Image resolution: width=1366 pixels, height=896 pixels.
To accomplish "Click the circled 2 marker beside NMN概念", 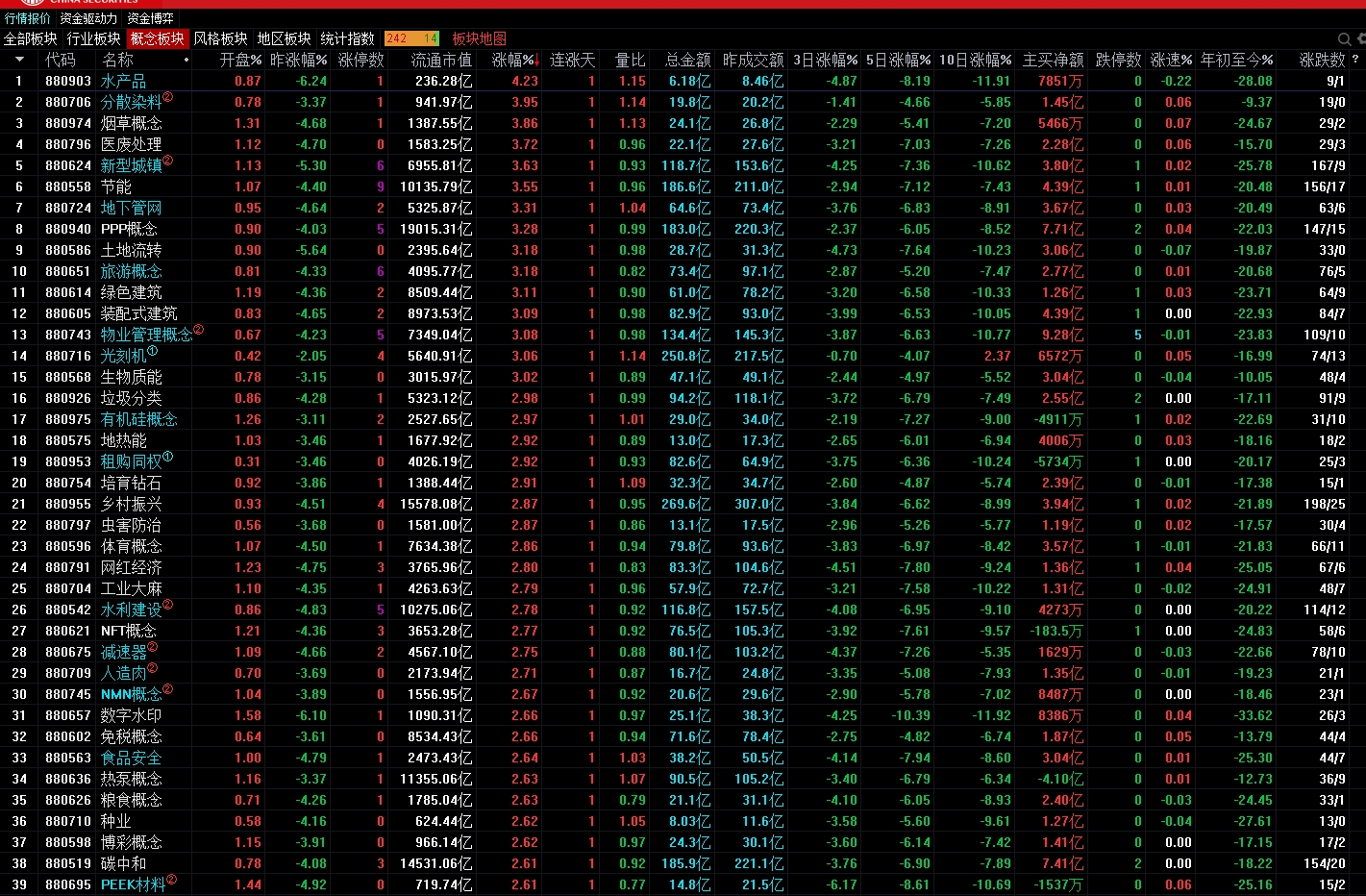I will [167, 689].
